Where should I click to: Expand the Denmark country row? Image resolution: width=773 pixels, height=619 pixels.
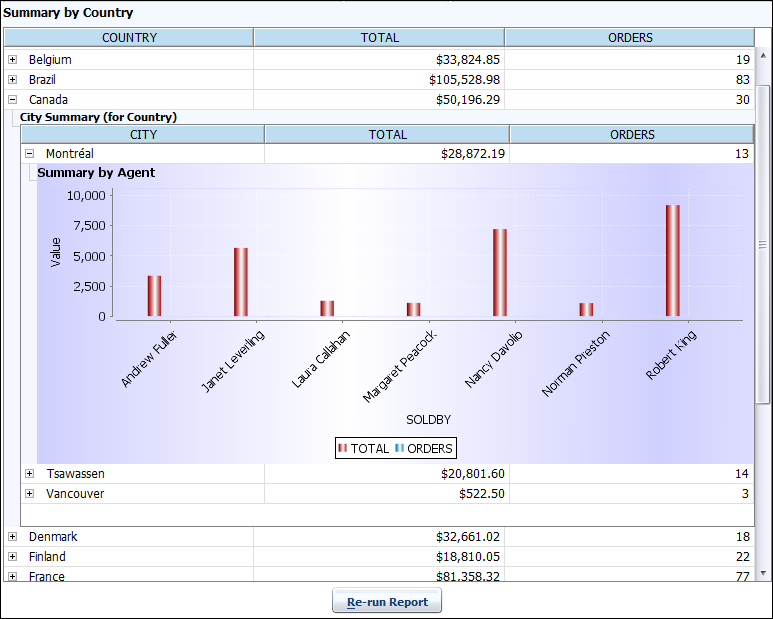pyautogui.click(x=12, y=537)
